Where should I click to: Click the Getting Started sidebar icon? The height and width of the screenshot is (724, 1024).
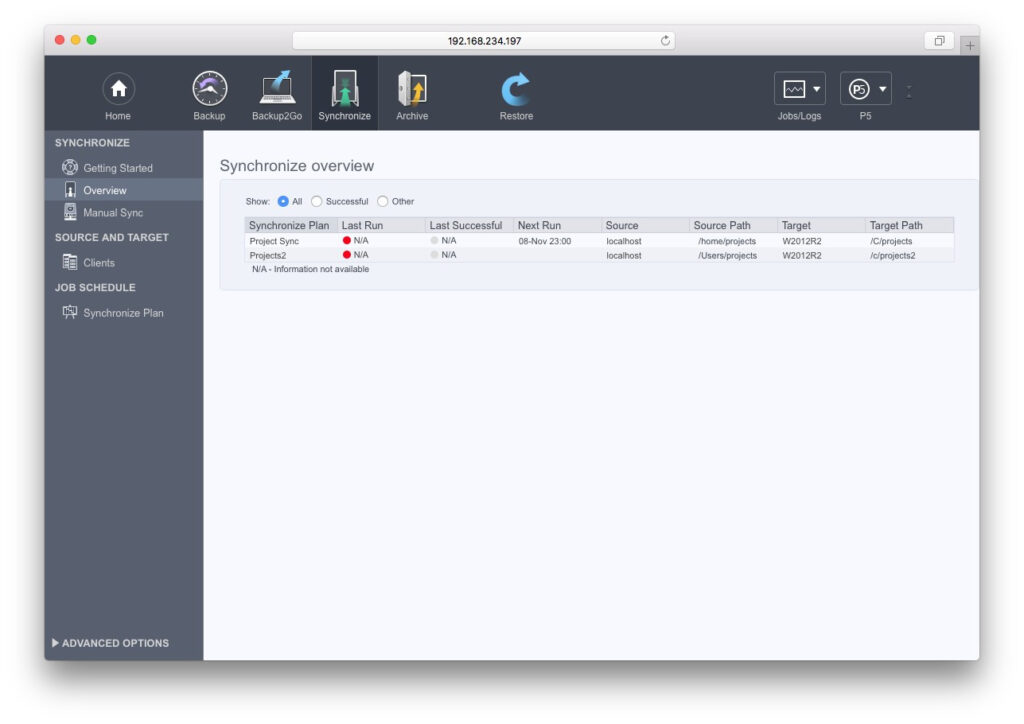tap(70, 168)
